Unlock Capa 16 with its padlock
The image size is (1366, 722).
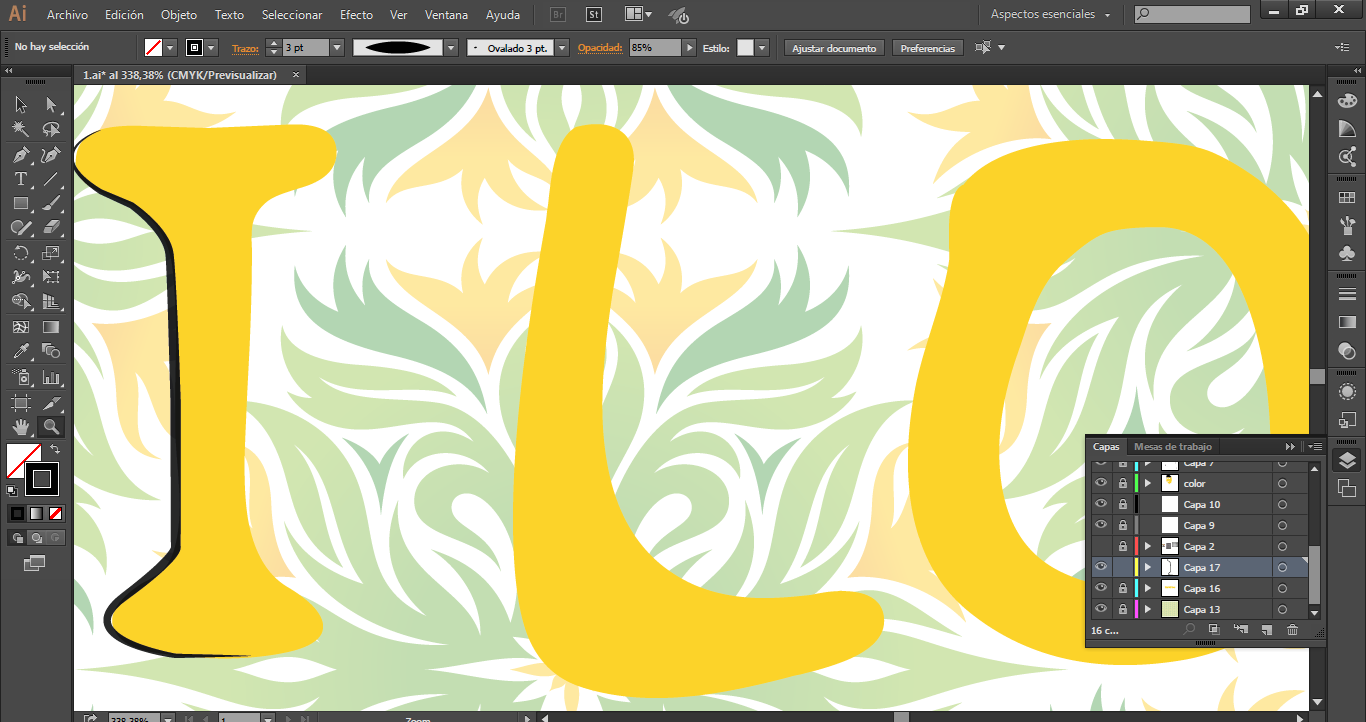point(1122,588)
